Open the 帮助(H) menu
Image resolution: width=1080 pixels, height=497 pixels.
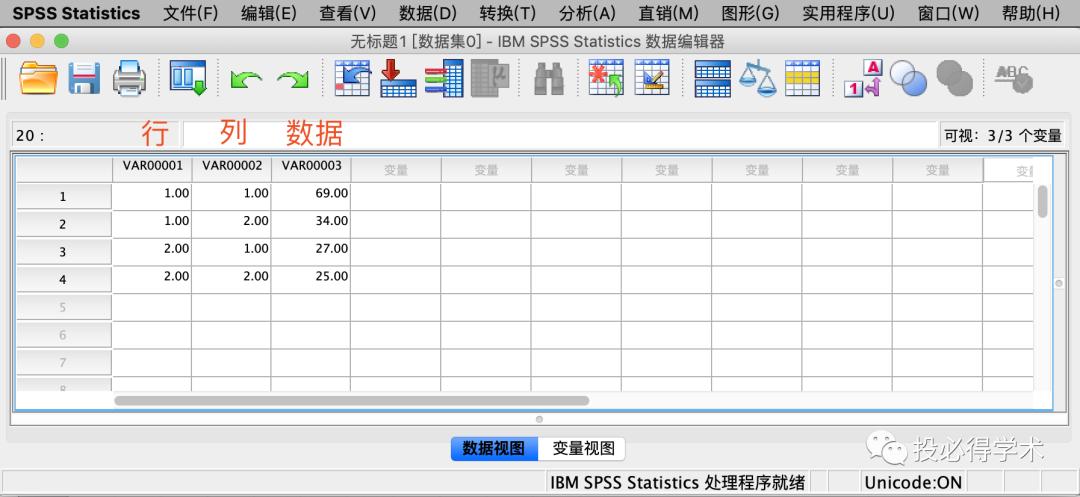click(1030, 13)
